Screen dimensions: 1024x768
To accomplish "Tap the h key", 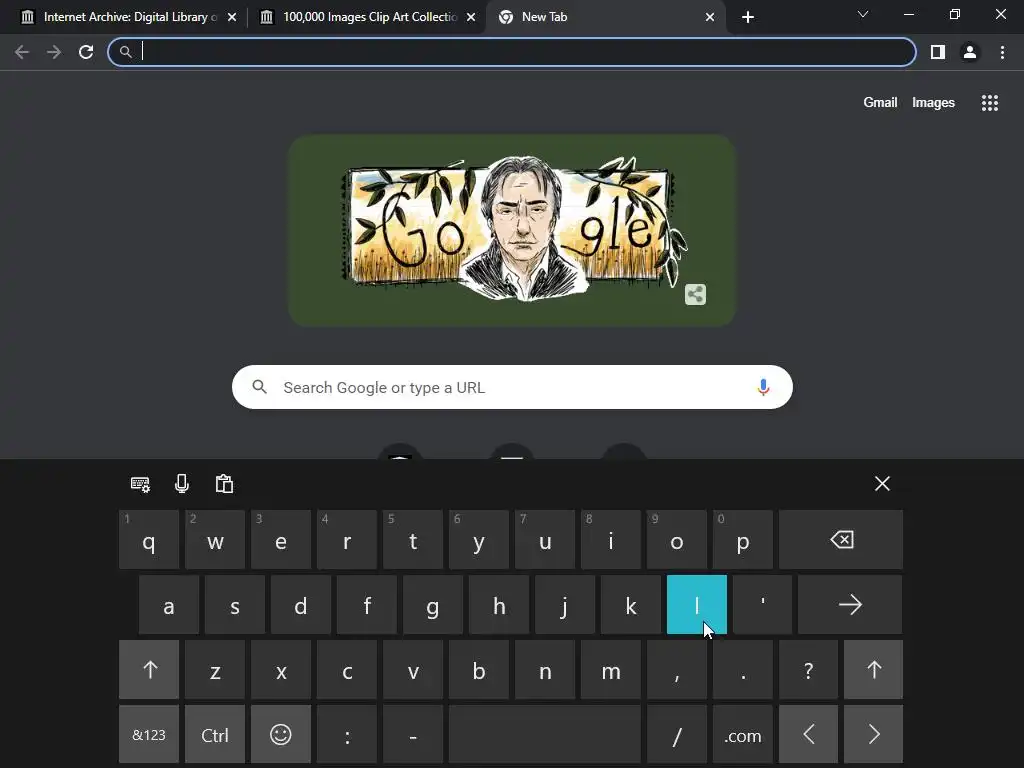I will click(498, 605).
